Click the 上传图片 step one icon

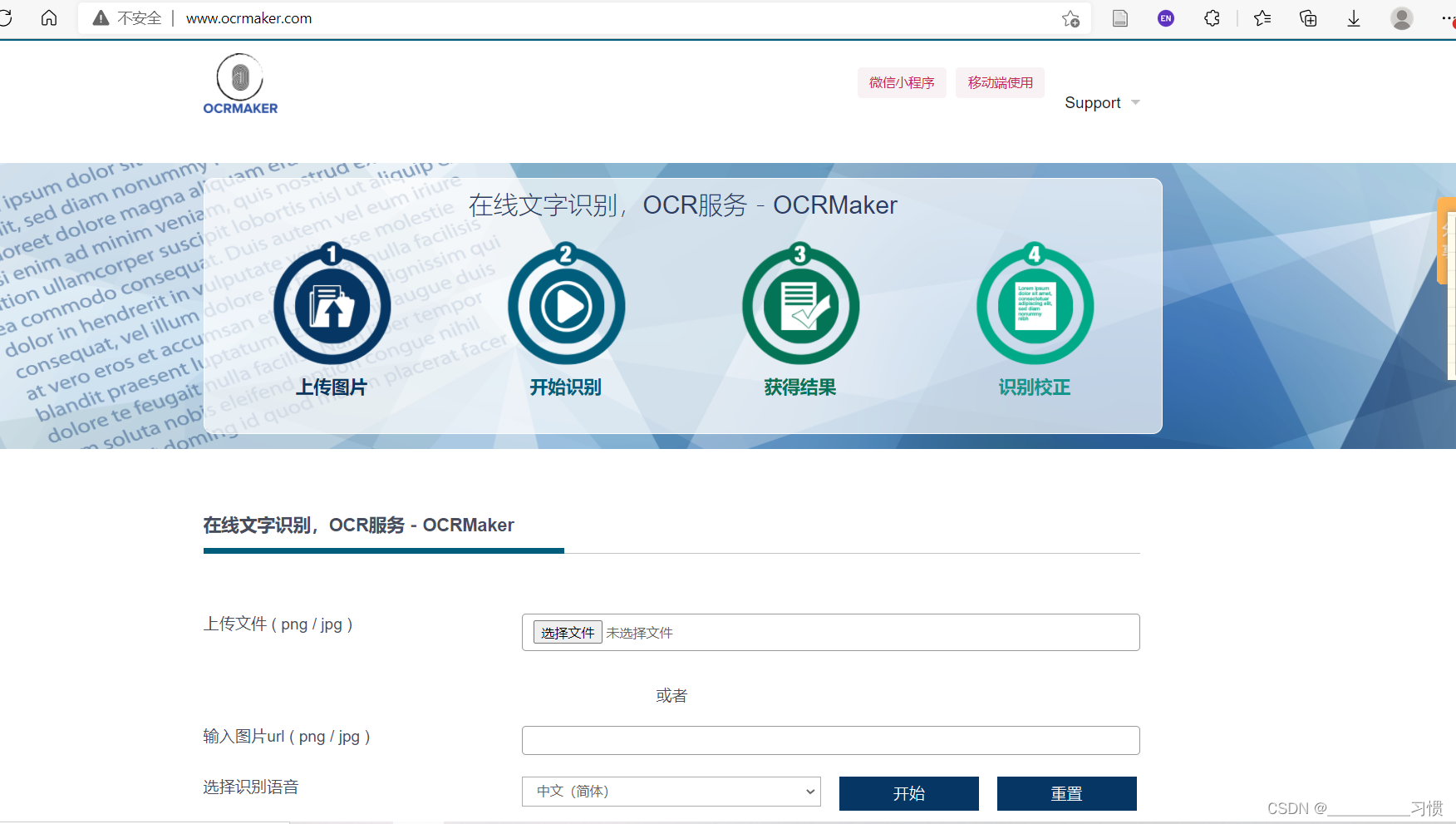332,305
